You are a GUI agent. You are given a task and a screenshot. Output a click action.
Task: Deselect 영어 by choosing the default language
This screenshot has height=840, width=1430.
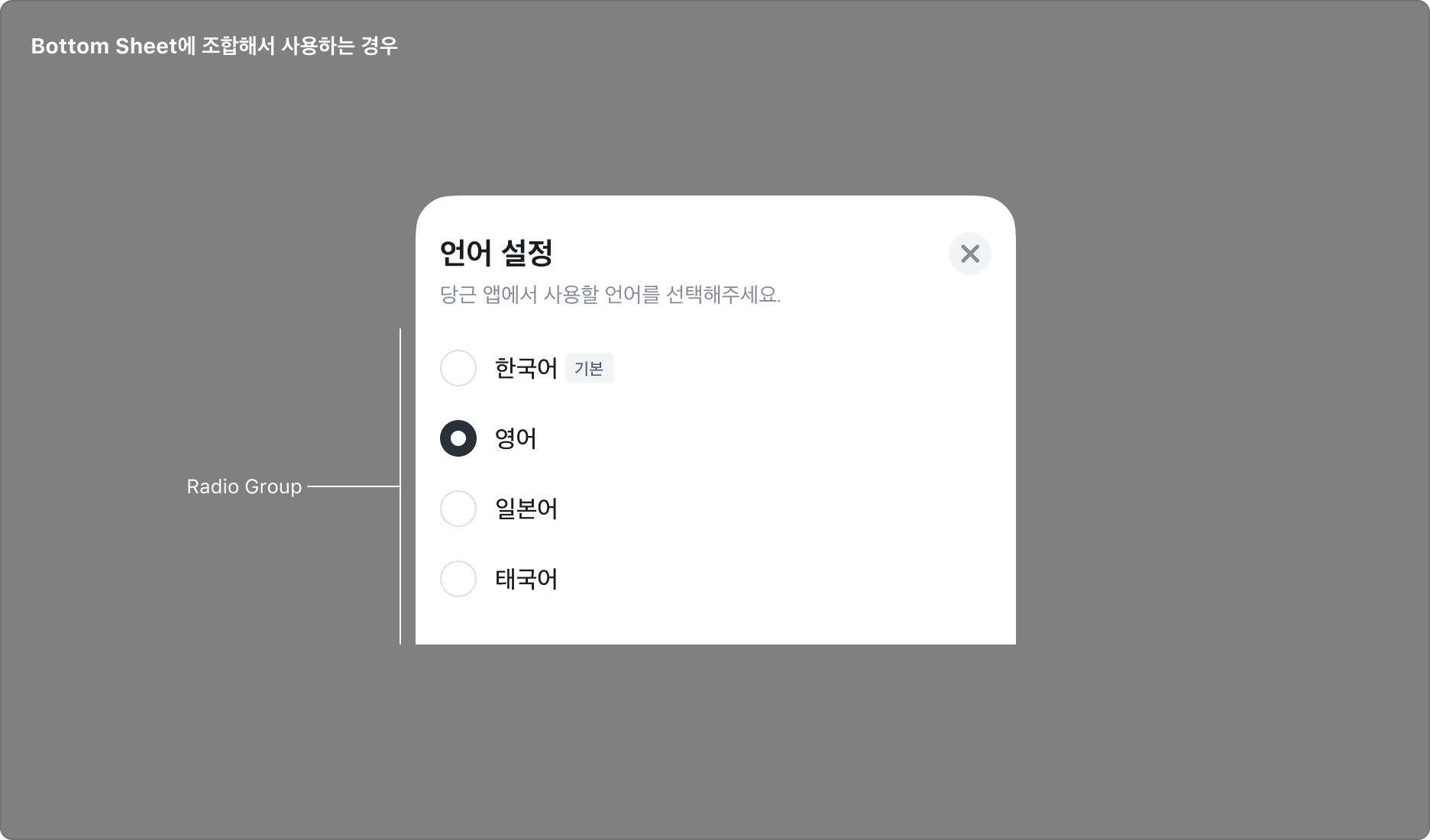(458, 369)
